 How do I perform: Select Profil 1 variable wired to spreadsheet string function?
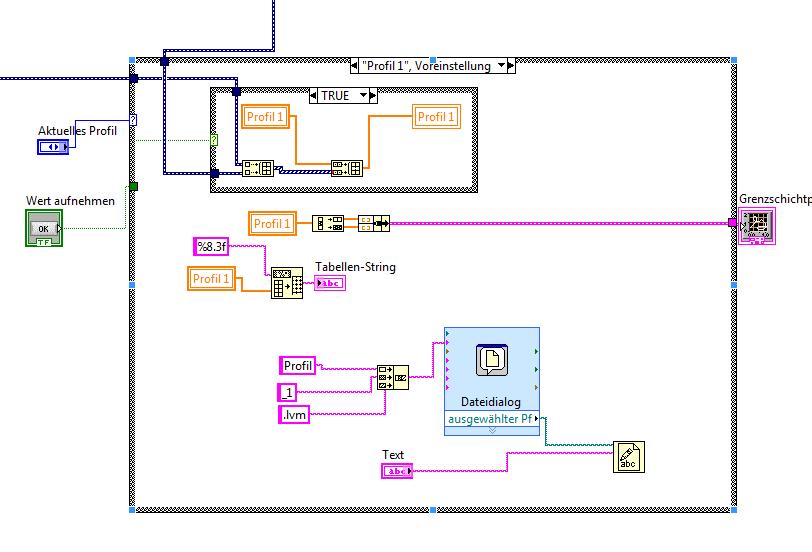coord(211,279)
